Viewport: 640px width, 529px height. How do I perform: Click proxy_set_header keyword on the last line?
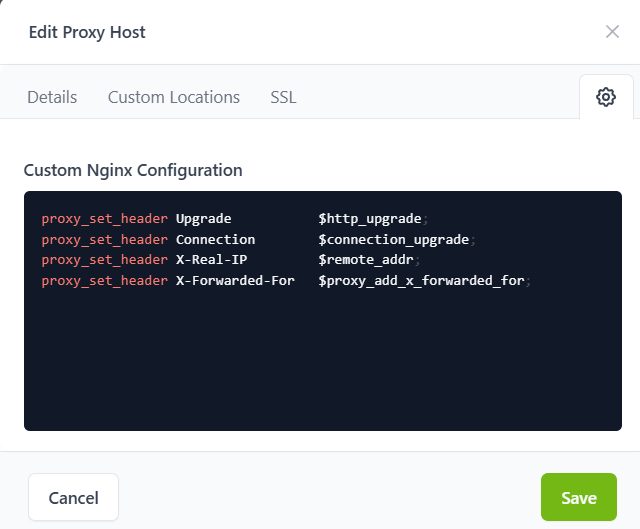[x=104, y=281]
